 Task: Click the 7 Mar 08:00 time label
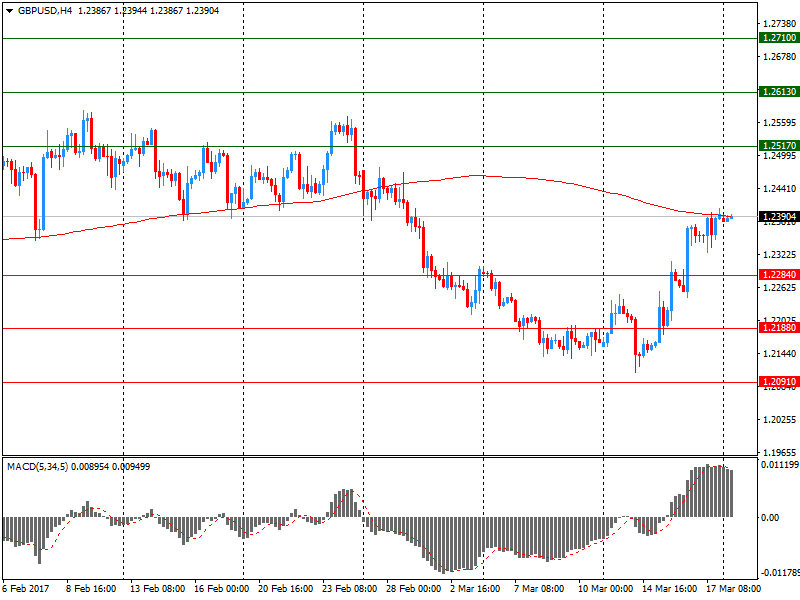pos(539,589)
